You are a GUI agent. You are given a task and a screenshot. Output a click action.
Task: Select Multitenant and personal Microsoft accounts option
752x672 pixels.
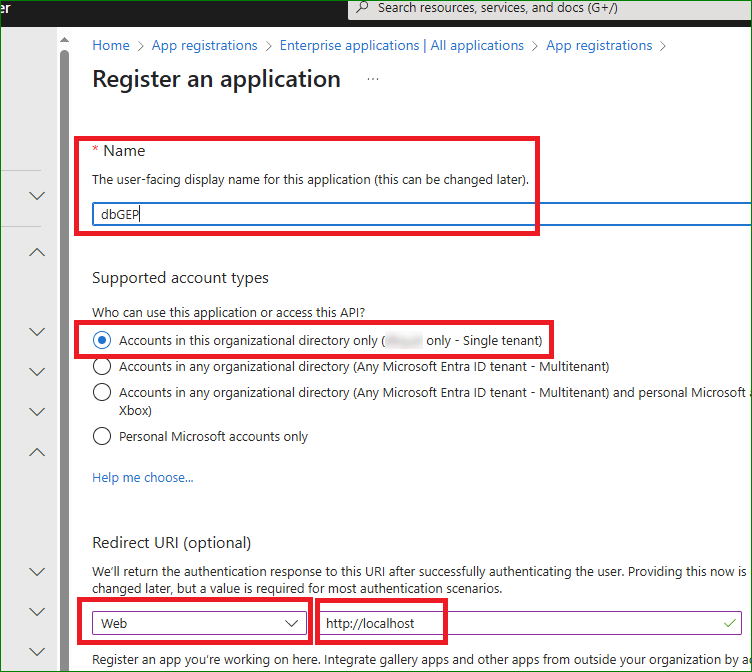point(102,393)
